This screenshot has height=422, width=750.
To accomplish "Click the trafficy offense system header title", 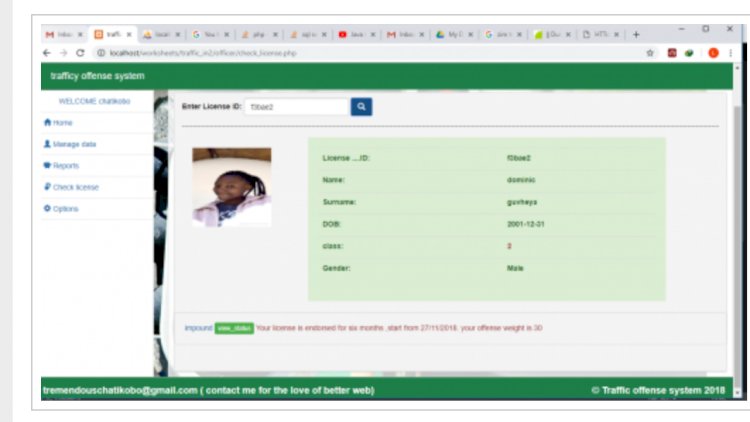I will 98,76.
